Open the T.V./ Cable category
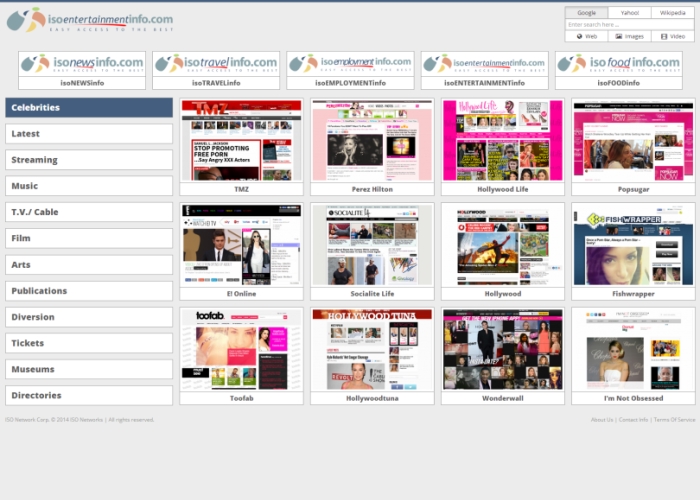 point(89,212)
